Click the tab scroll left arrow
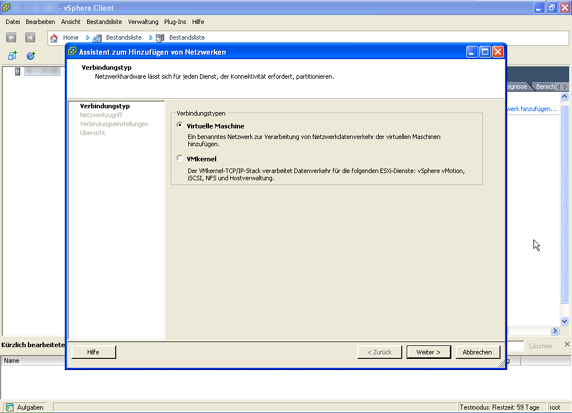The height and width of the screenshot is (413, 572). (x=559, y=86)
